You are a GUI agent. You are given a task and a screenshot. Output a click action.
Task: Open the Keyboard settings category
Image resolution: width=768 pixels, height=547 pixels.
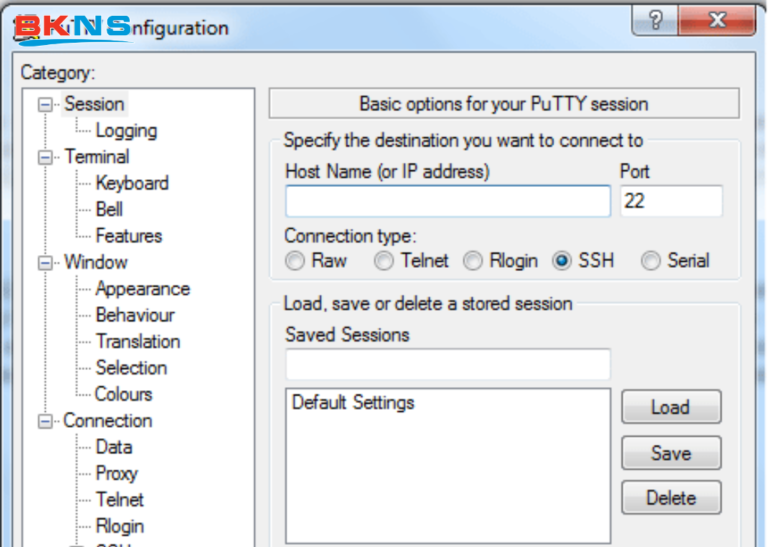132,183
